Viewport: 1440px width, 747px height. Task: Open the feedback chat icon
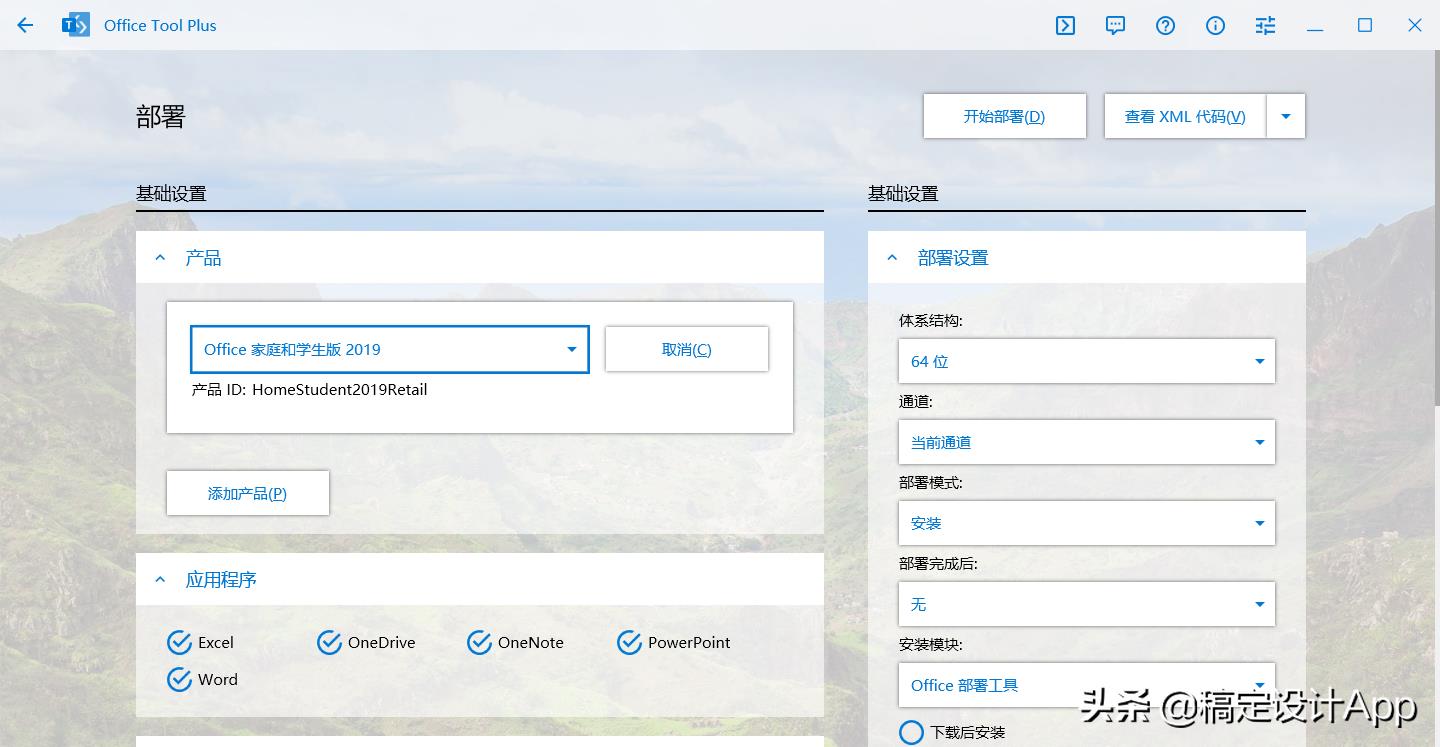(1115, 26)
